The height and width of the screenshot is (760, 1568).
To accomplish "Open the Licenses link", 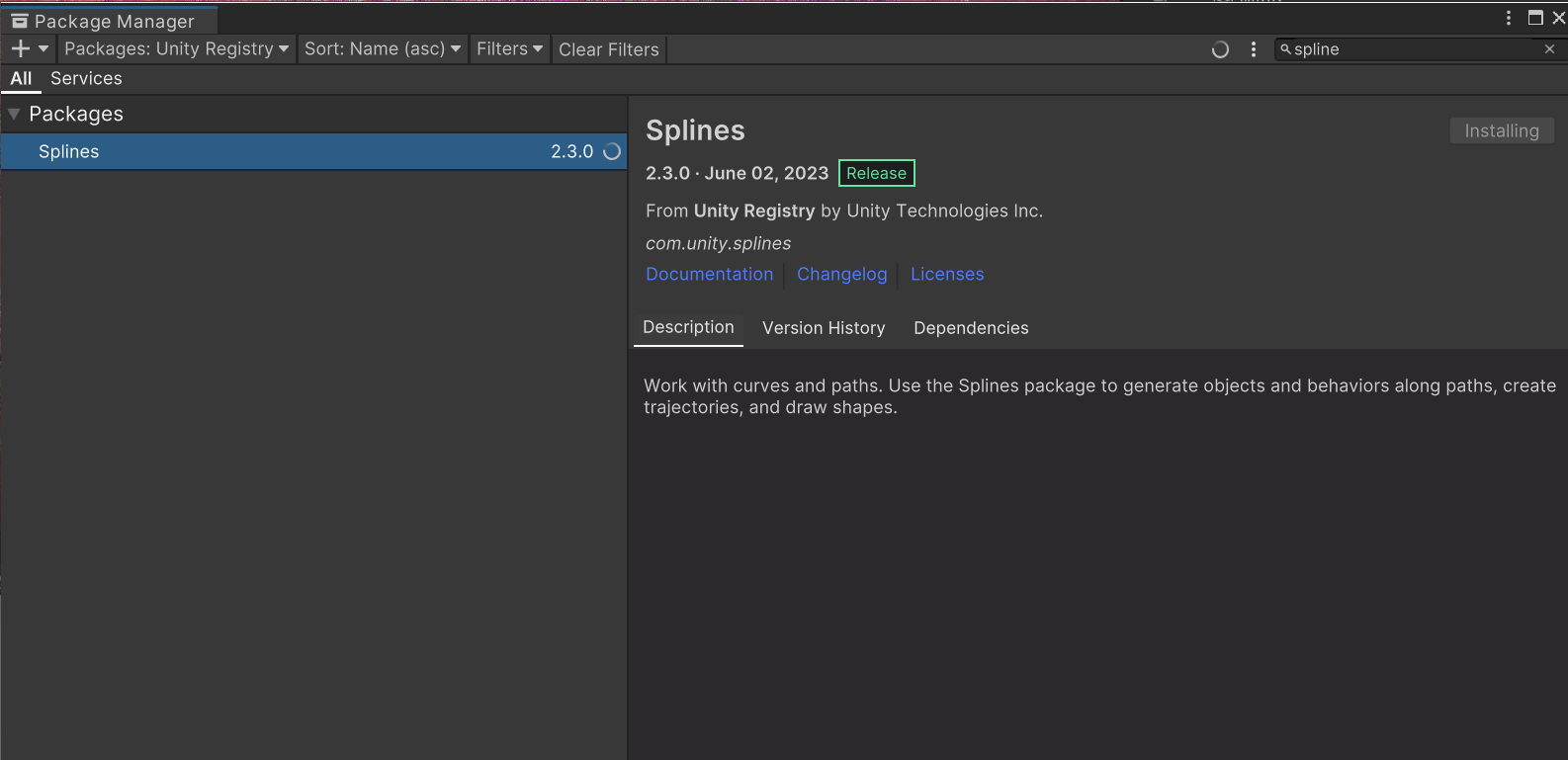I will pos(947,274).
